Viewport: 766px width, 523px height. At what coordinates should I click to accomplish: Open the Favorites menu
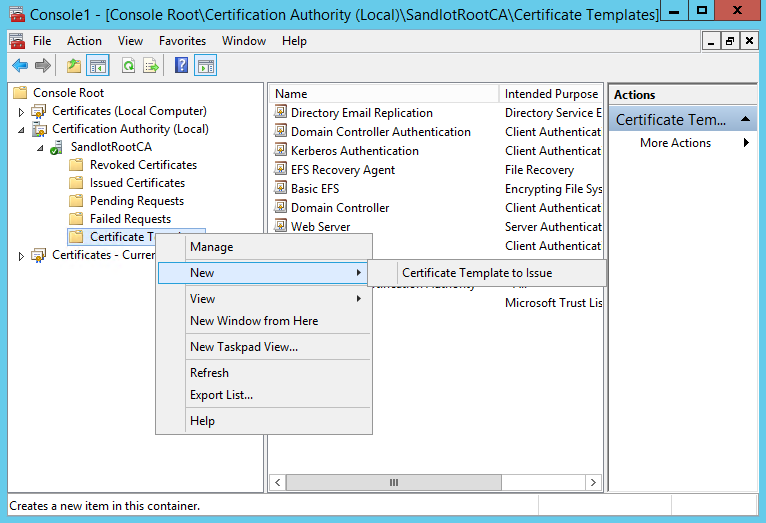pos(182,41)
